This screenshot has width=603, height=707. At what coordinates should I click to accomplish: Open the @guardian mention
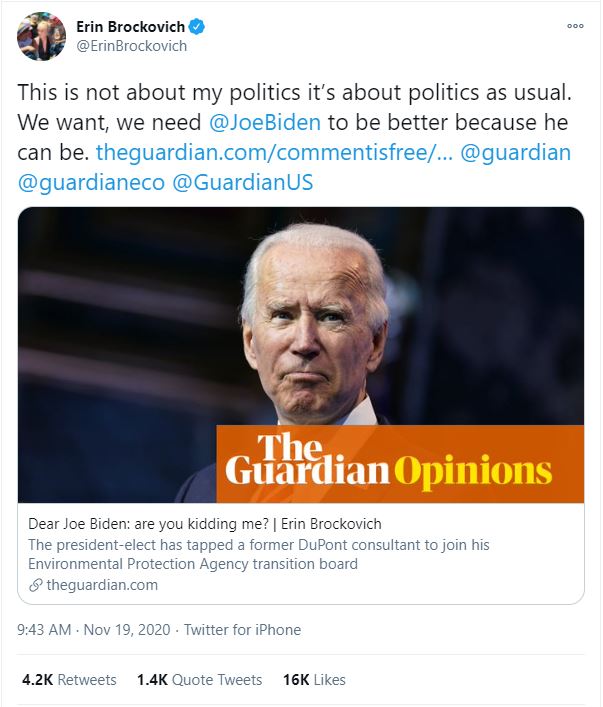[514, 153]
